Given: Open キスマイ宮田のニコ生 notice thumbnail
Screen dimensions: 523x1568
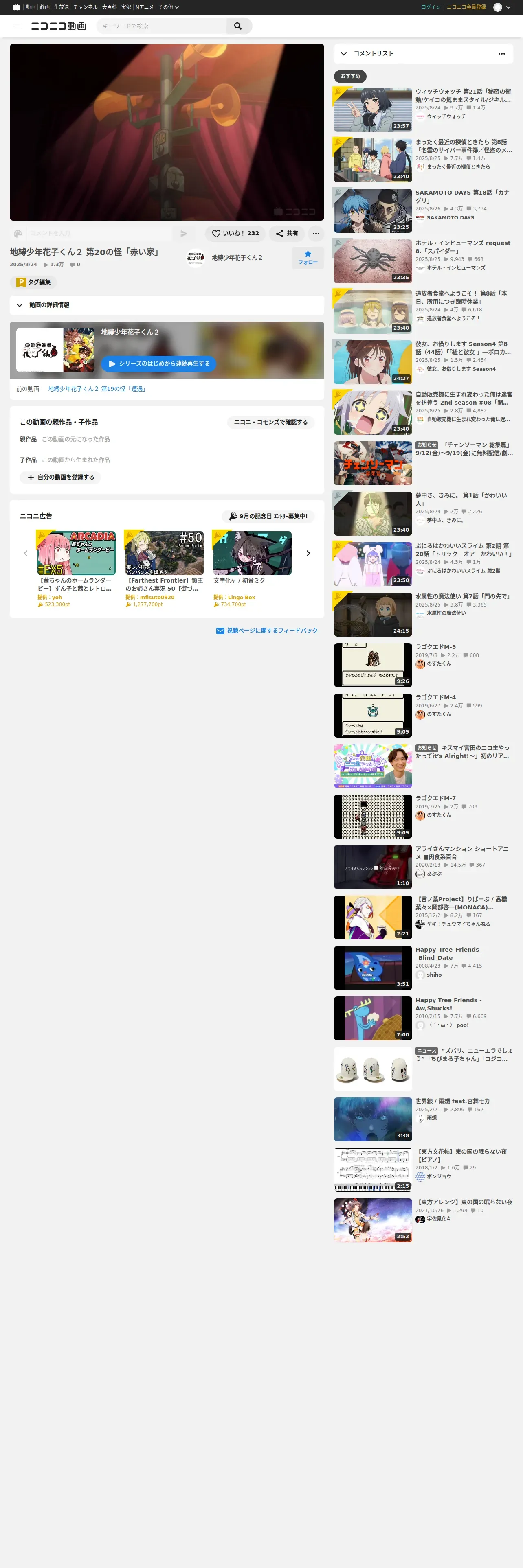Looking at the screenshot, I should (x=373, y=766).
